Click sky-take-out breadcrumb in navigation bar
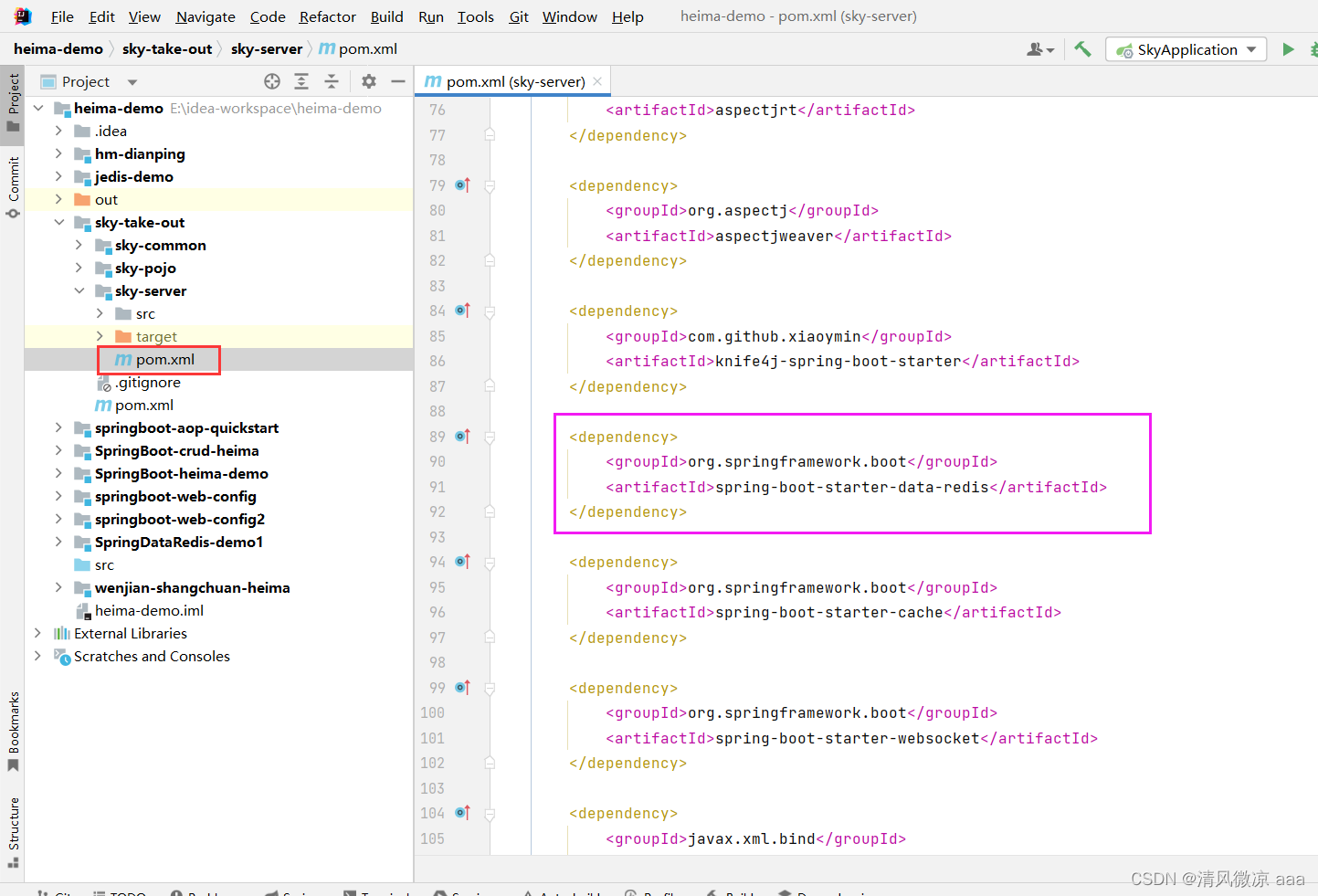This screenshot has width=1318, height=896. pos(167,48)
